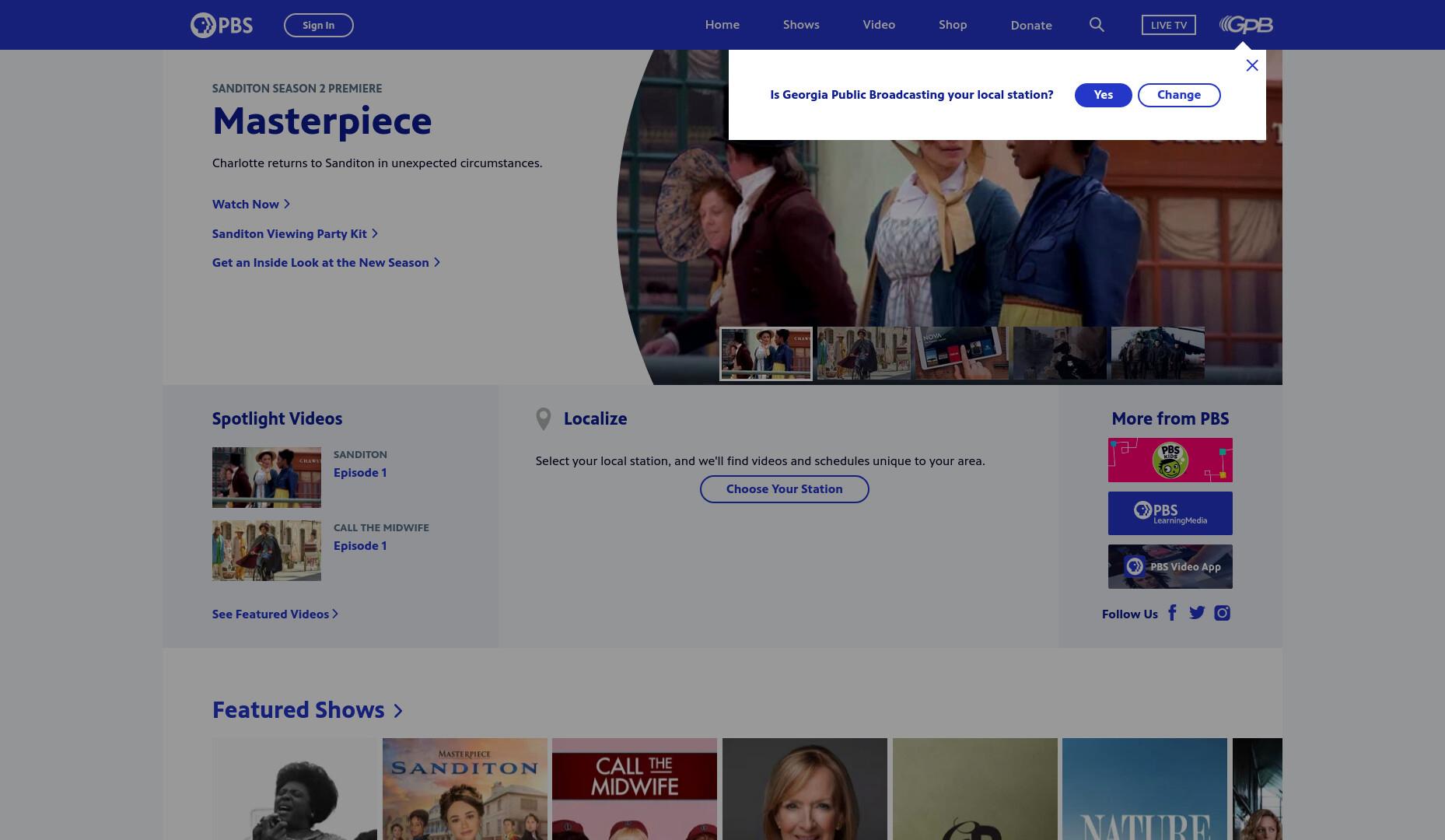Click the LIVE TV button
1445x840 pixels.
pyautogui.click(x=1169, y=25)
